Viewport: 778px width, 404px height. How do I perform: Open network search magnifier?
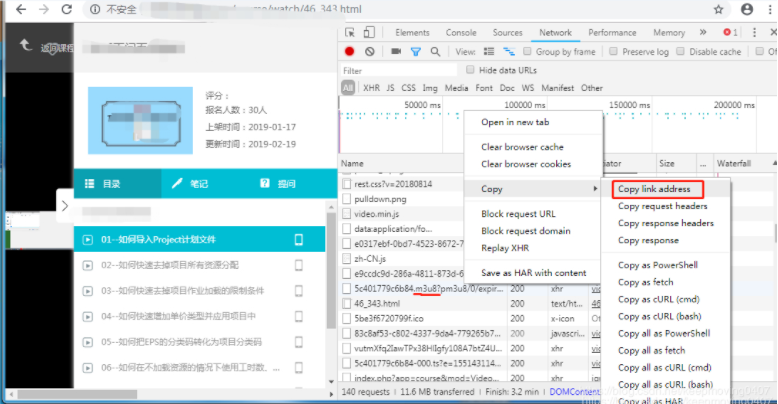pos(436,51)
